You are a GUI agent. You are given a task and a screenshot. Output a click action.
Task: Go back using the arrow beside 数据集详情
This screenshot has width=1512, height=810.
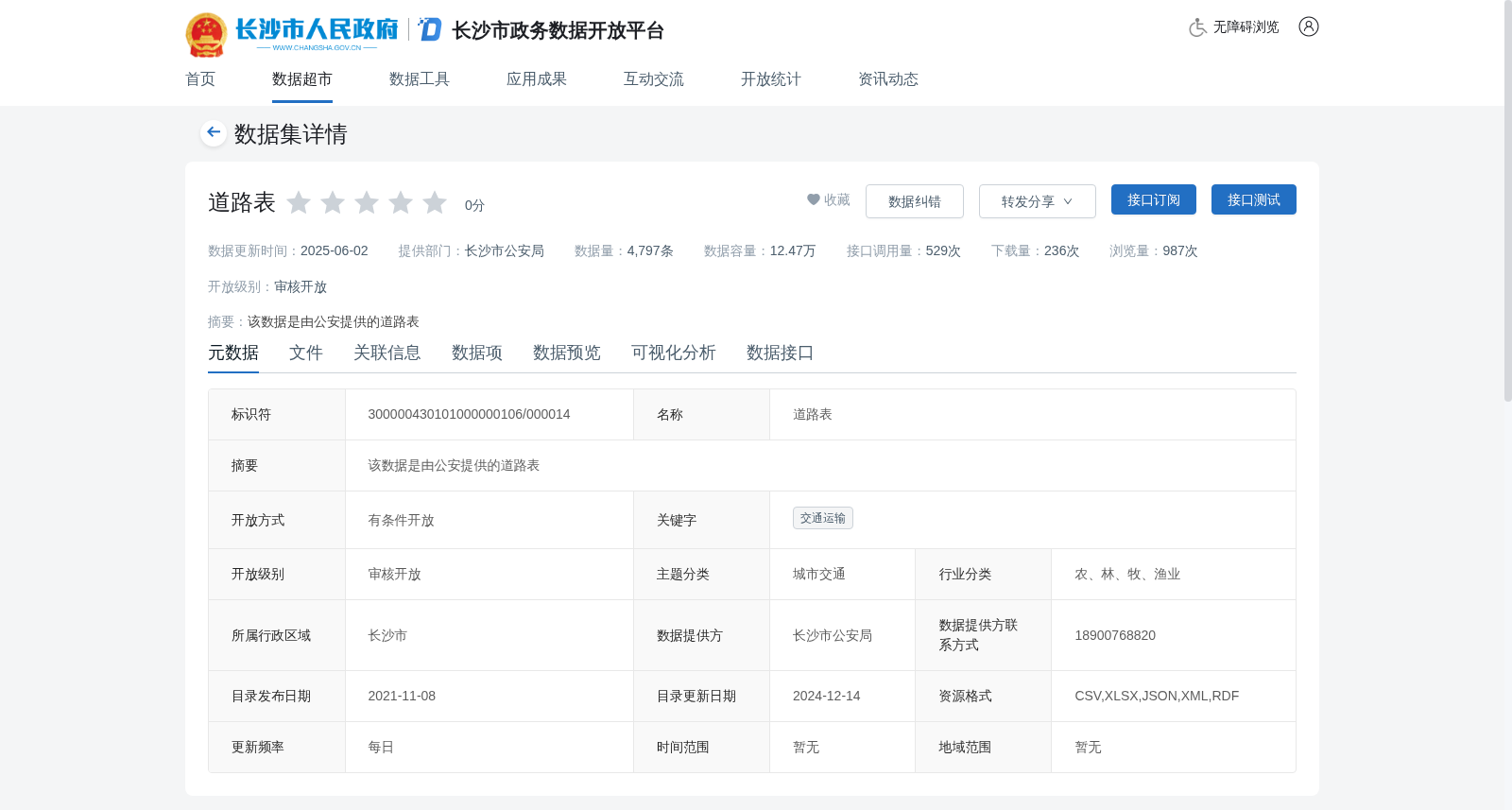pyautogui.click(x=214, y=132)
